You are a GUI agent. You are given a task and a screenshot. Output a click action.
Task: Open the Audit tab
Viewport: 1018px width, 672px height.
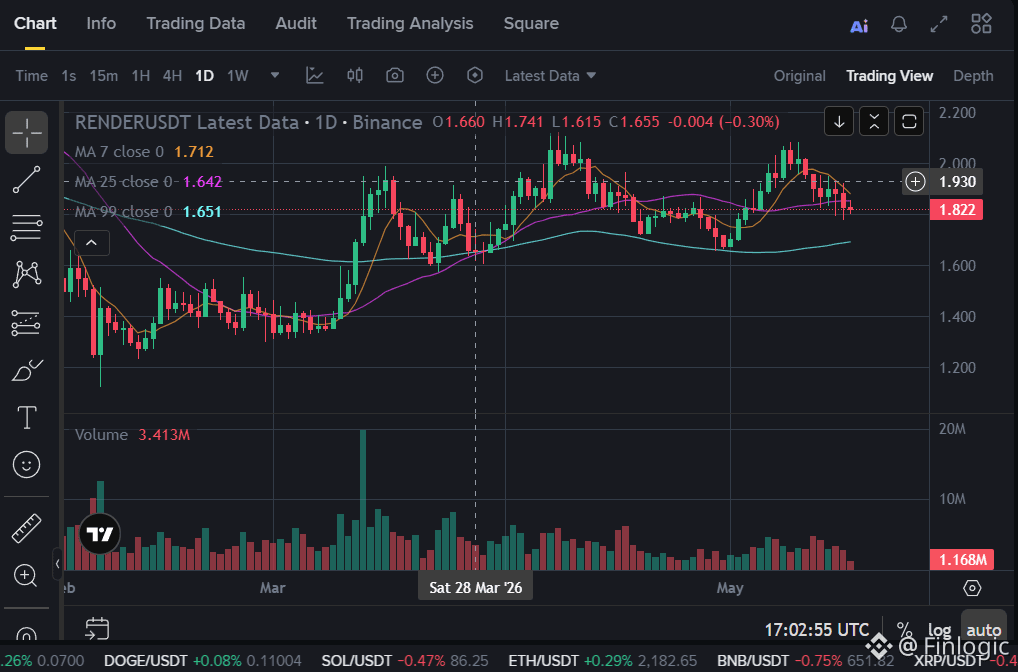coord(296,23)
